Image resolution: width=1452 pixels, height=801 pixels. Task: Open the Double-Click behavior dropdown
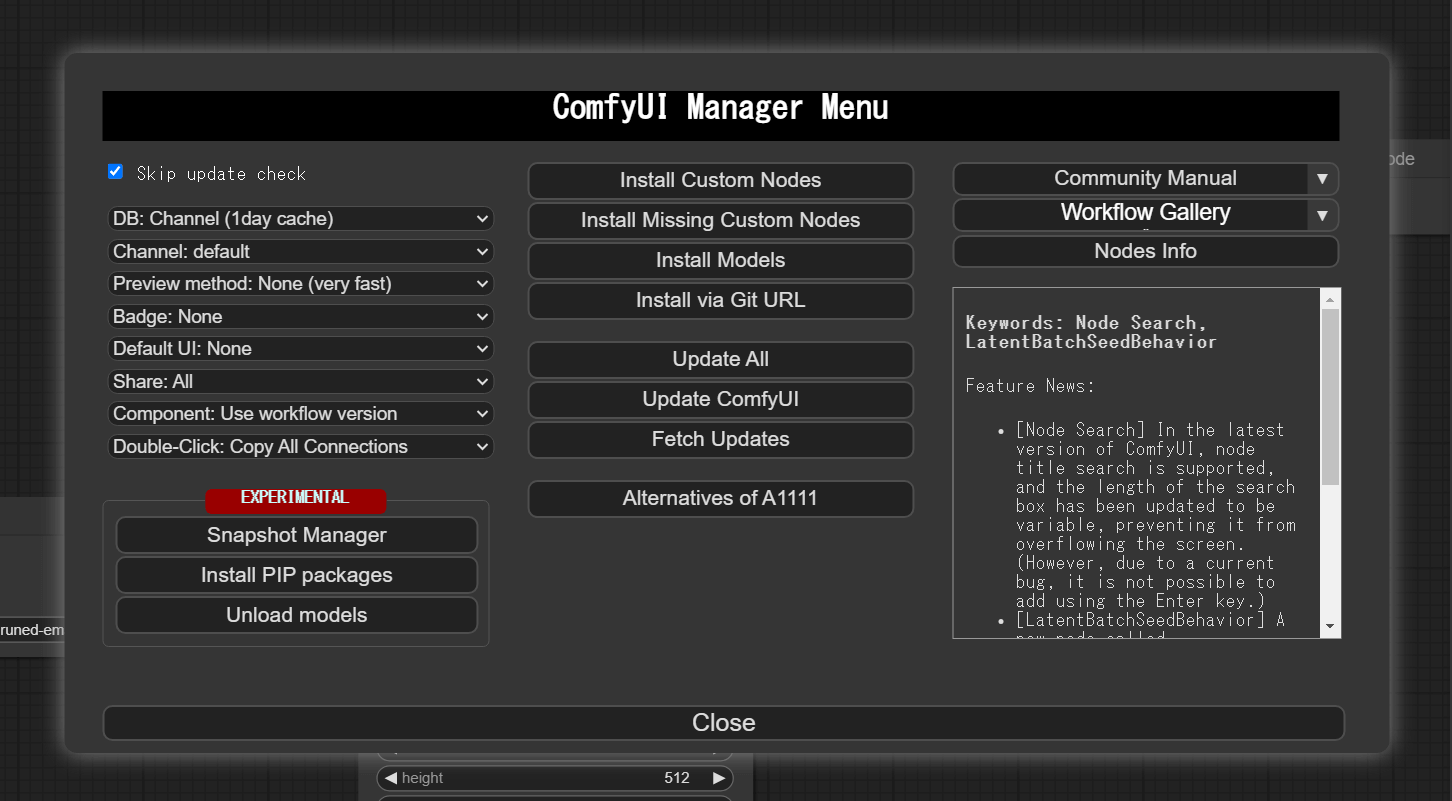point(300,446)
